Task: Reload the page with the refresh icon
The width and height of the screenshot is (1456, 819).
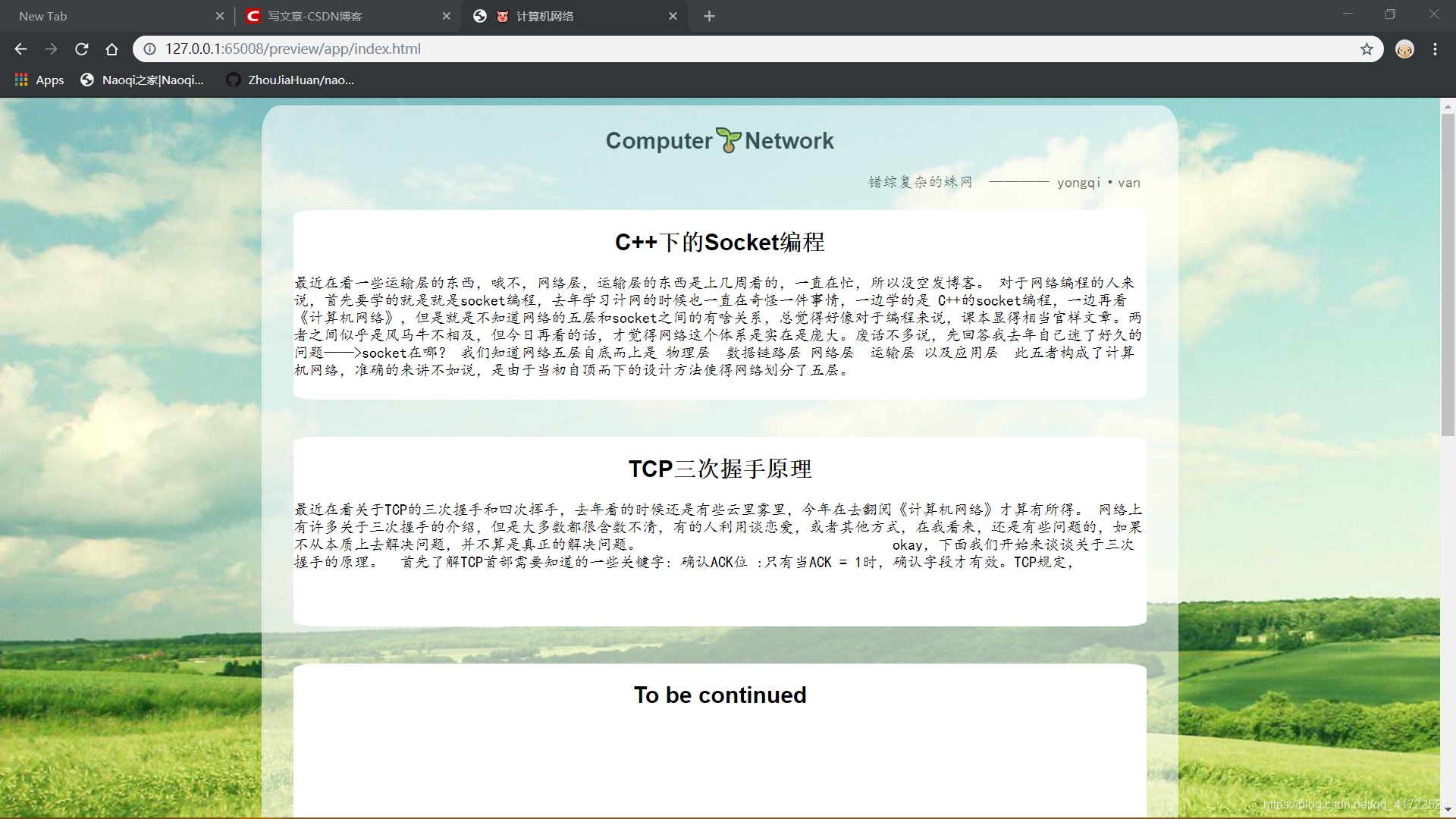Action: [x=81, y=49]
